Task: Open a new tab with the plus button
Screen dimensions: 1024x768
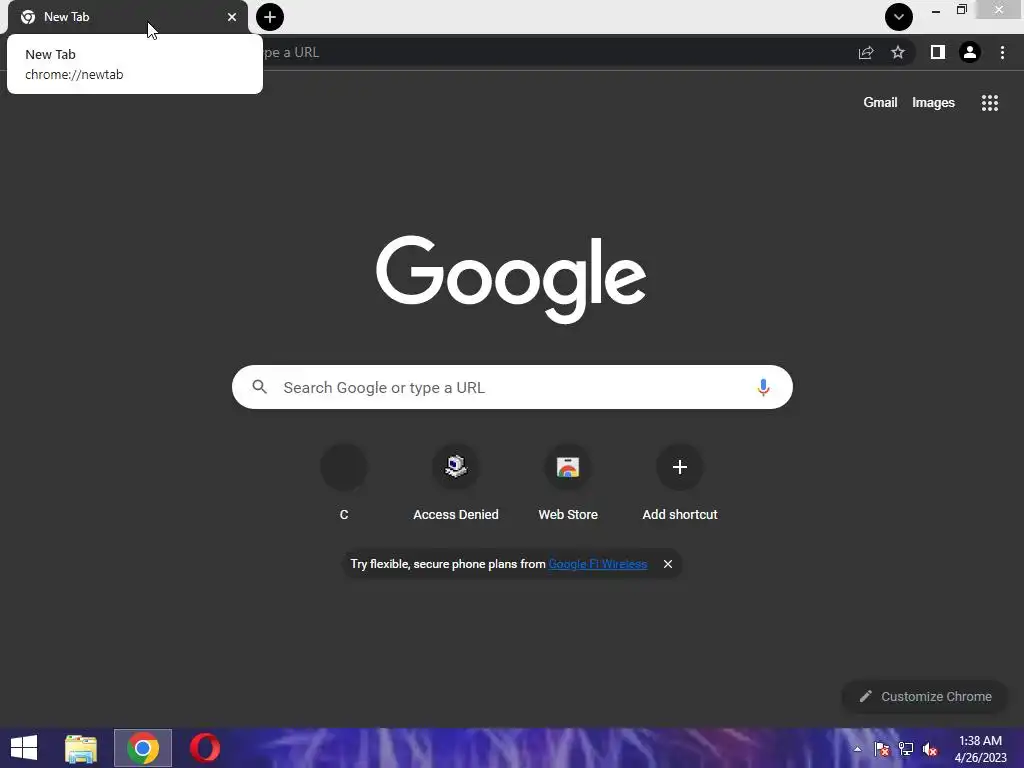Action: click(x=270, y=17)
